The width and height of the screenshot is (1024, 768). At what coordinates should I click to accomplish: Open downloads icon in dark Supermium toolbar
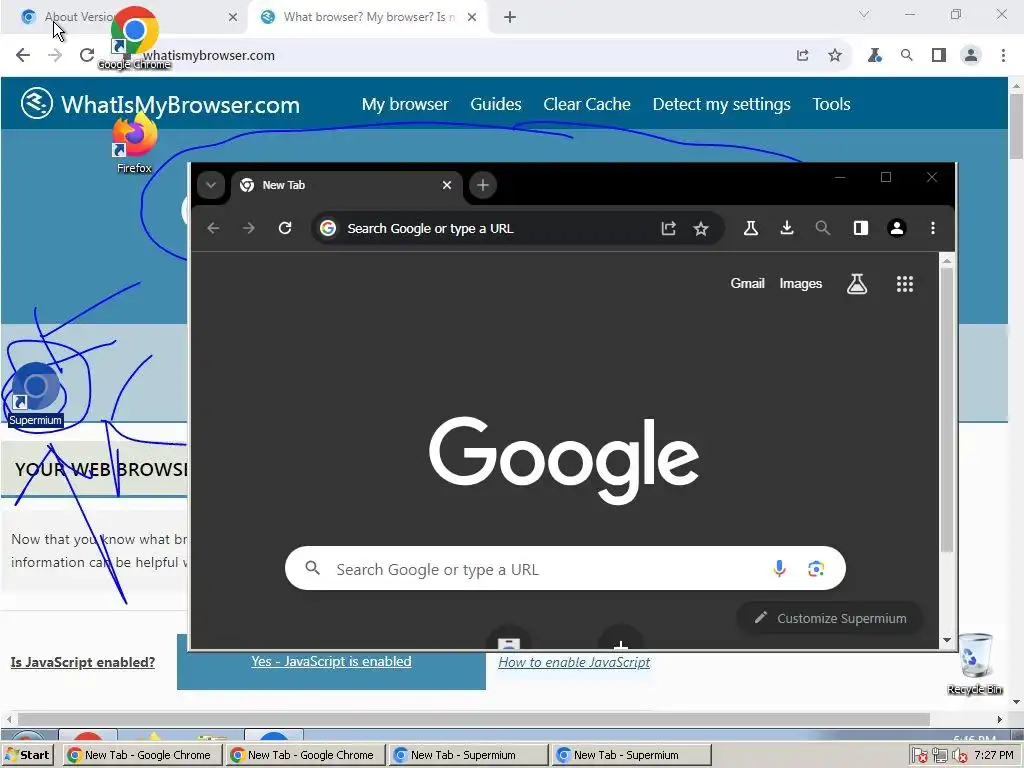[x=787, y=228]
